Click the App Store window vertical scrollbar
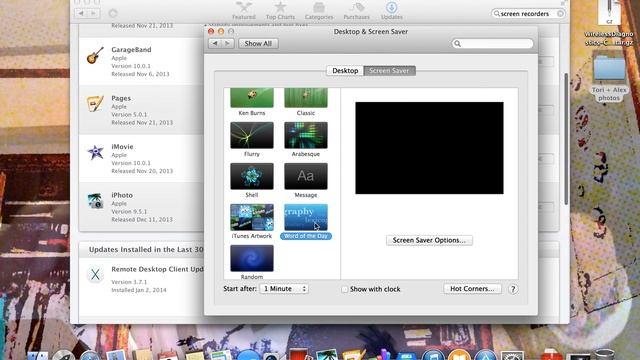The width and height of the screenshot is (640, 360). 566,139
